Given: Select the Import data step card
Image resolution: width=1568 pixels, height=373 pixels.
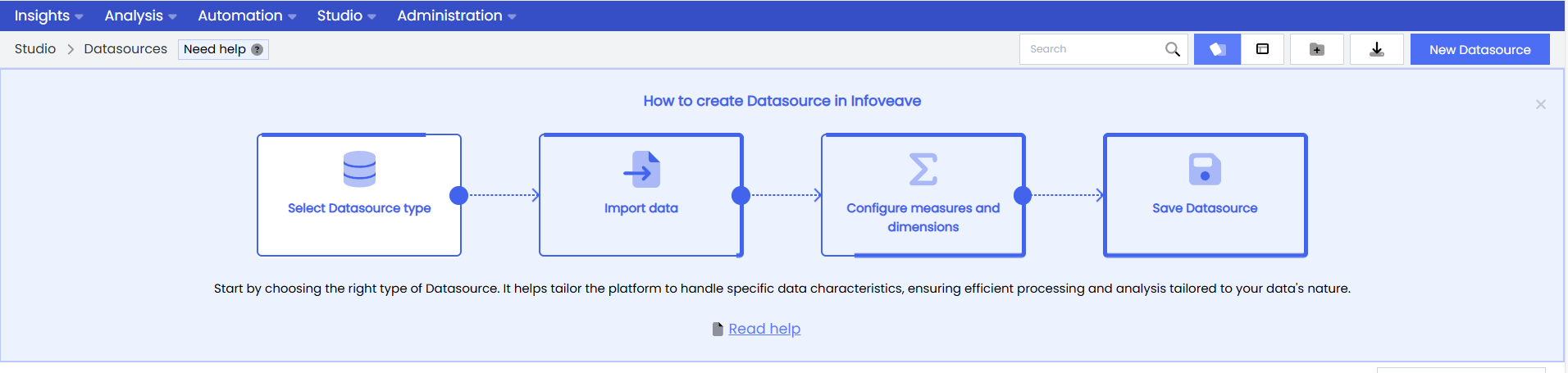Looking at the screenshot, I should [641, 195].
